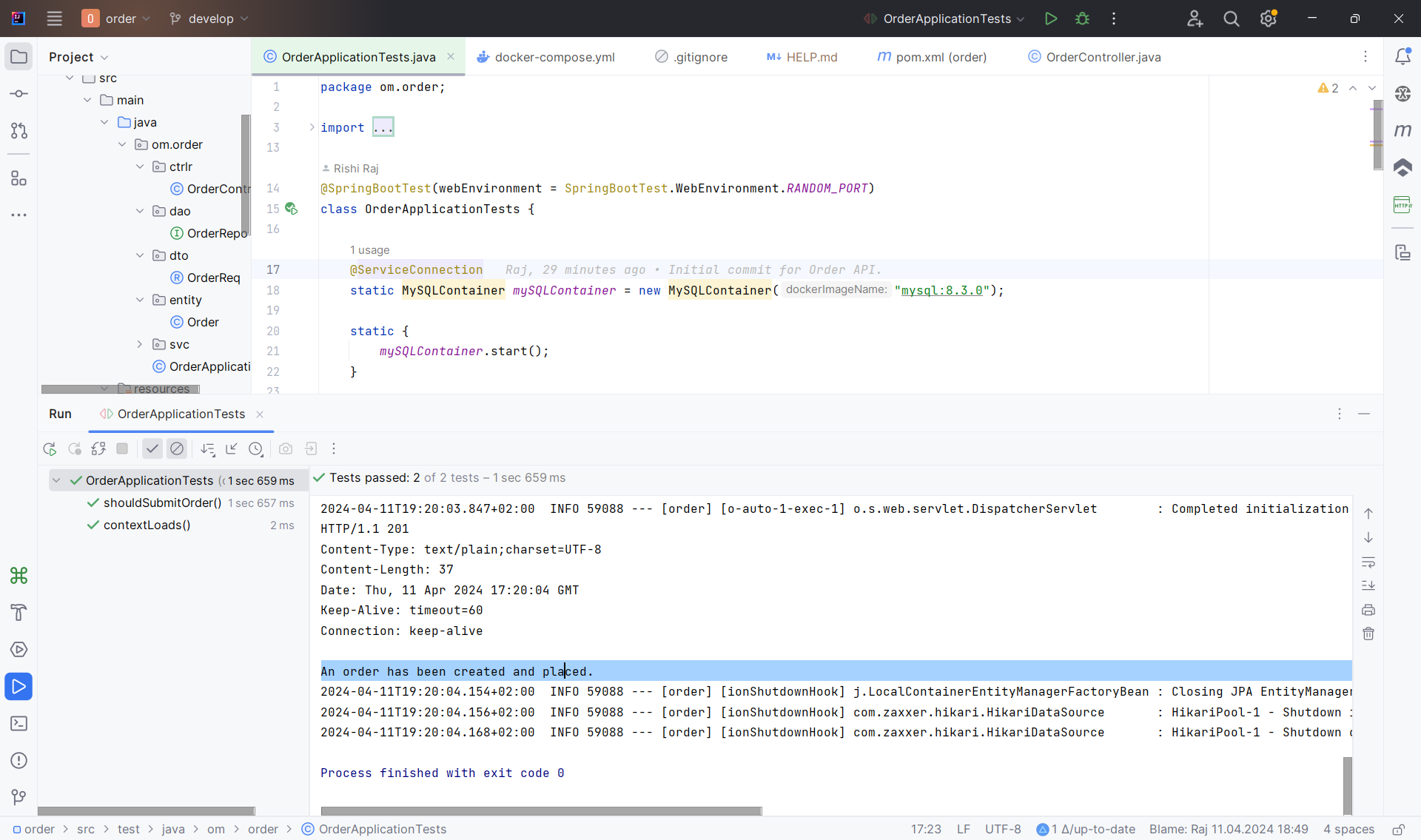Image resolution: width=1421 pixels, height=840 pixels.
Task: Select the shouldSubmitOrder() test result
Action: (162, 503)
